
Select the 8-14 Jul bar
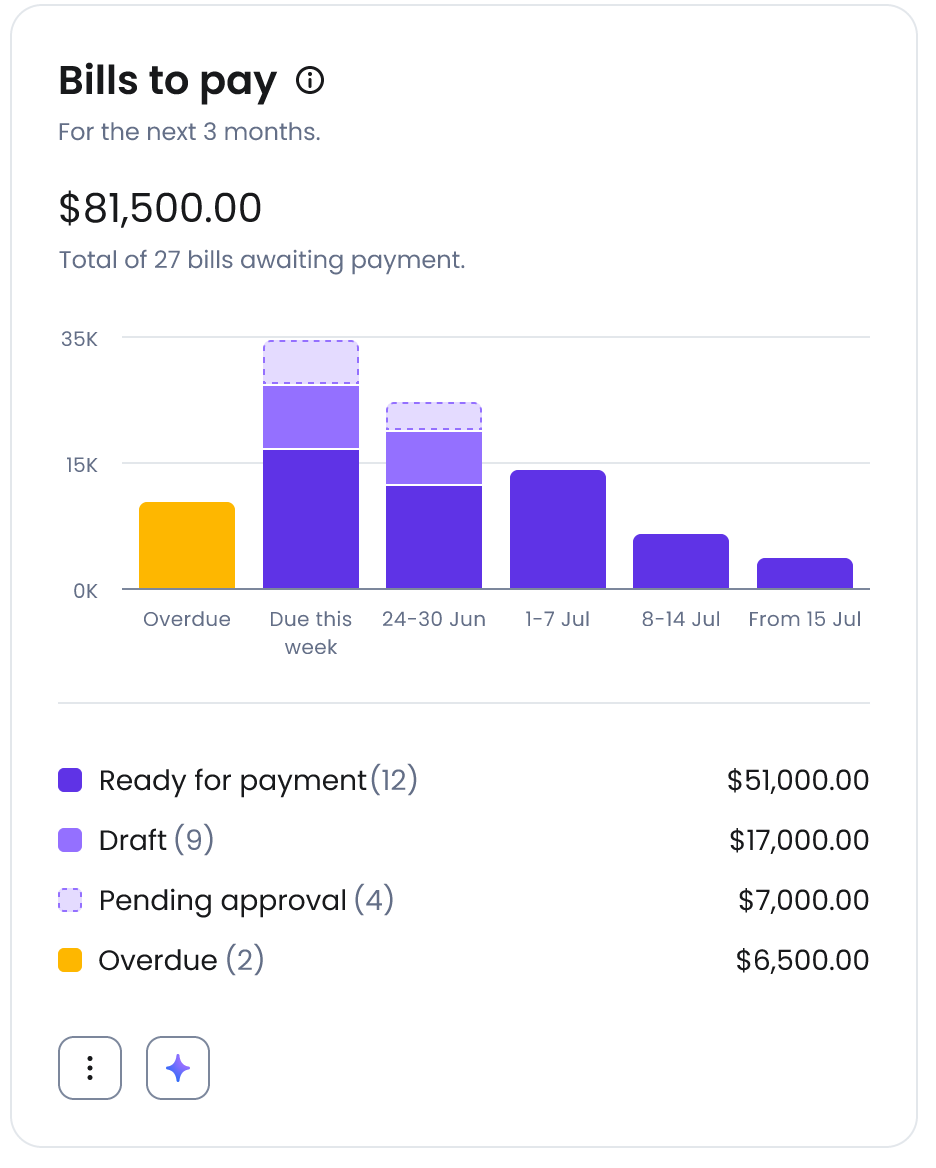click(681, 562)
